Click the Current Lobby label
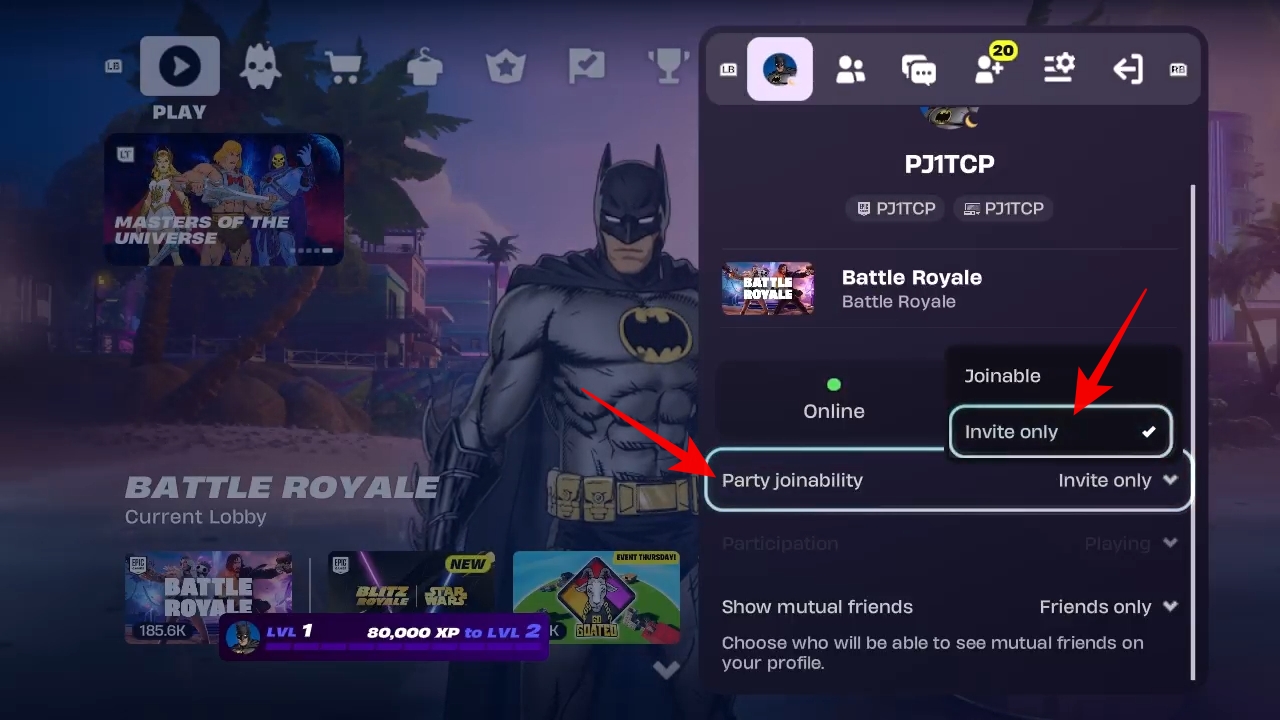The width and height of the screenshot is (1280, 720). [x=196, y=517]
